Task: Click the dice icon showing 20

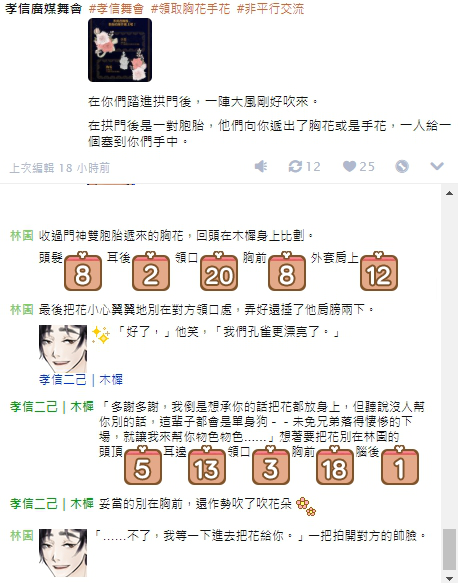Action: (x=219, y=271)
